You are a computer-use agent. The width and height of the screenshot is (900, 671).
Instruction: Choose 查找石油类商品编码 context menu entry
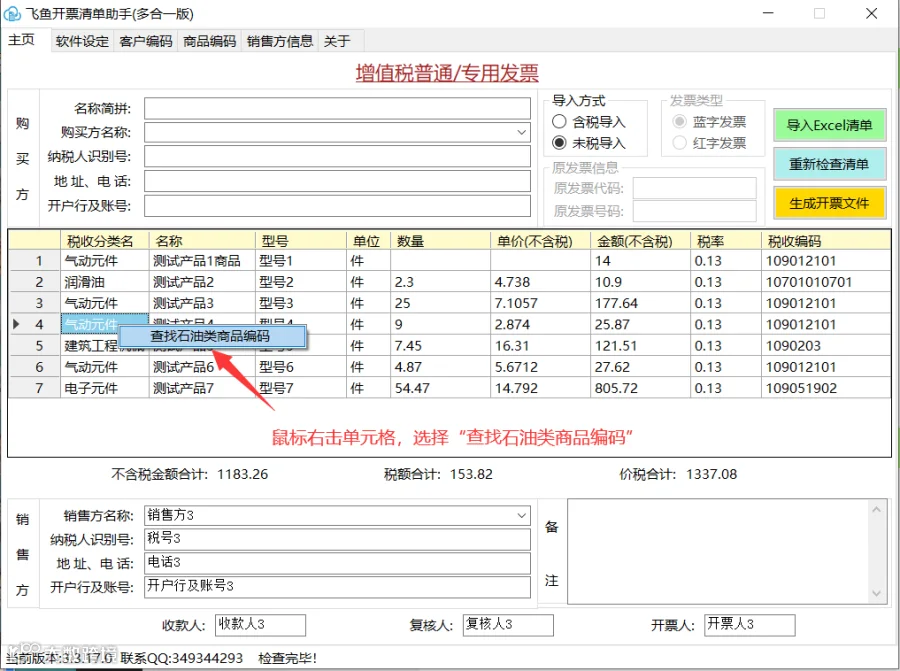coord(212,336)
